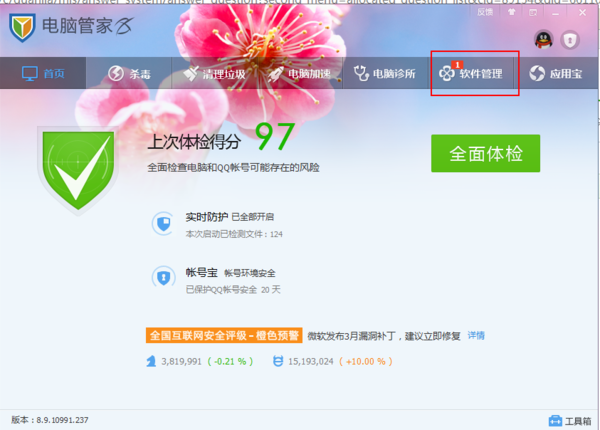This screenshot has height=430, width=600.
Task: Open 帐号宝 account protection label
Action: pyautogui.click(x=202, y=272)
